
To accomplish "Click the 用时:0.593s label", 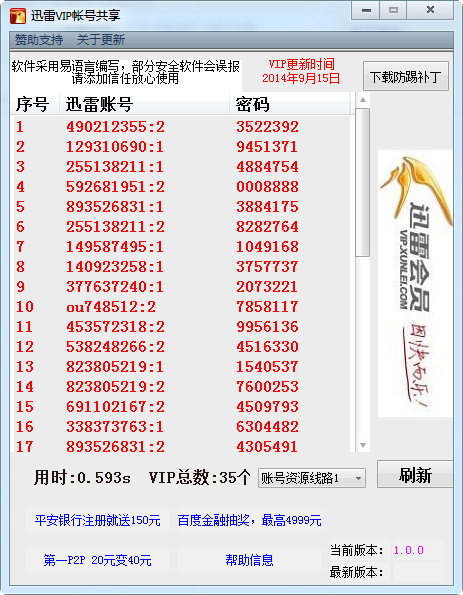I will click(82, 477).
